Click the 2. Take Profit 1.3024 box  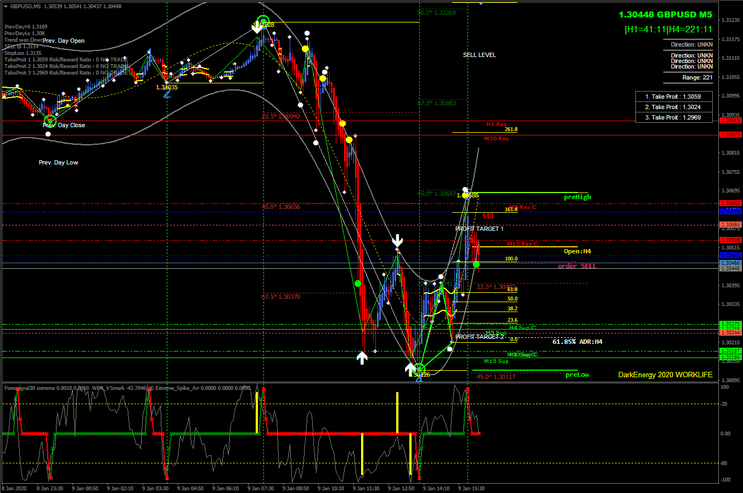679,106
